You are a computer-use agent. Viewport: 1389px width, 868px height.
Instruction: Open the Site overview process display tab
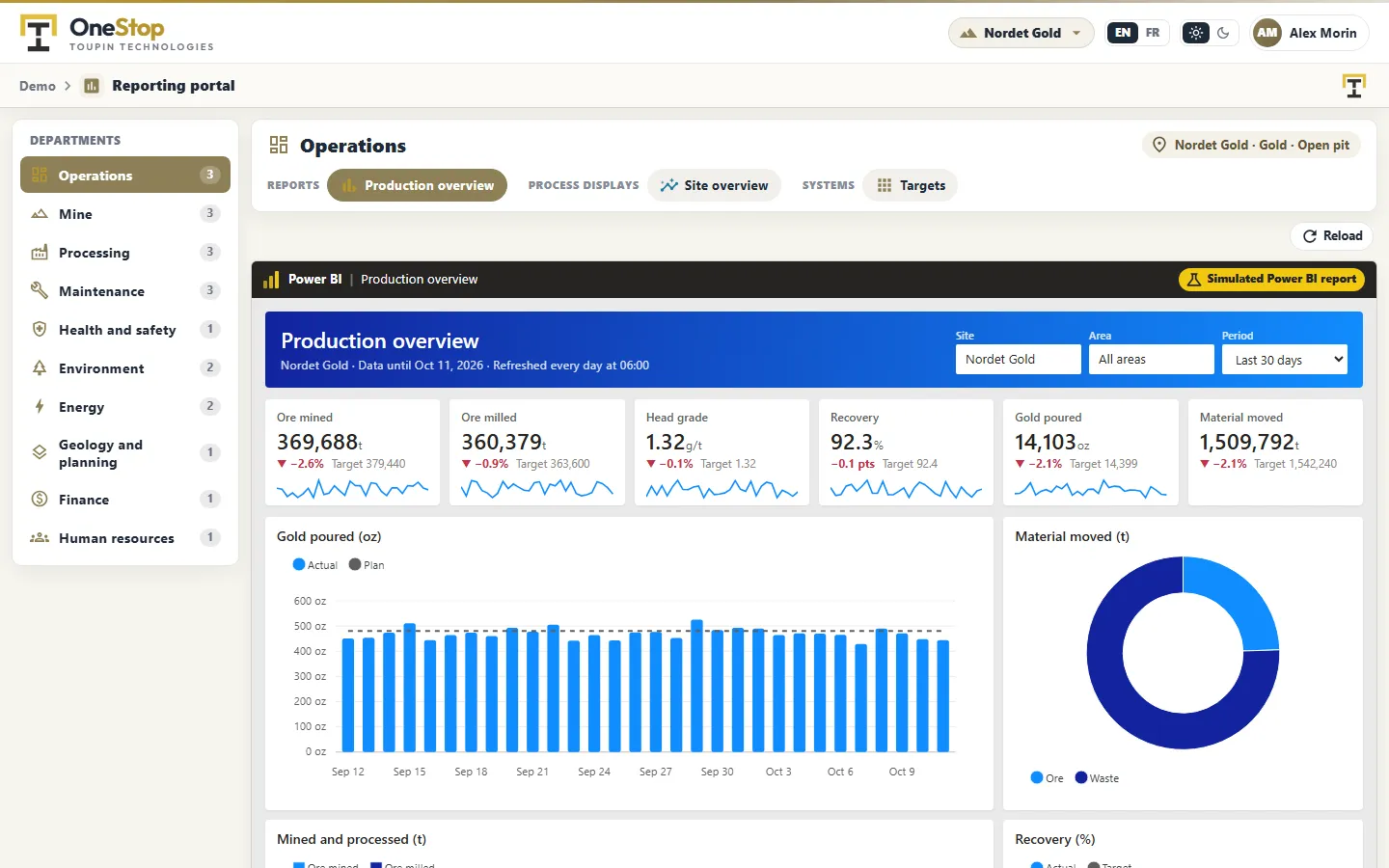714,185
